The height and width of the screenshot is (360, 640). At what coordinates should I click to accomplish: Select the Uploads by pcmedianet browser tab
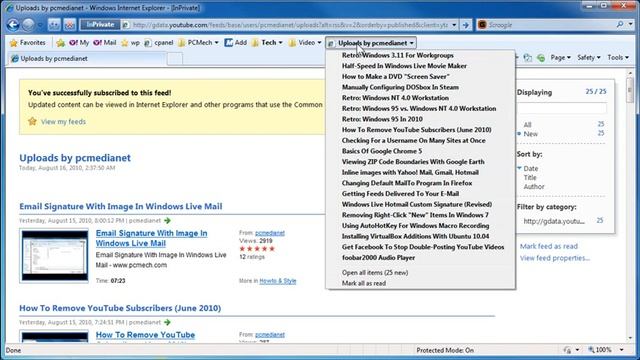[87, 58]
